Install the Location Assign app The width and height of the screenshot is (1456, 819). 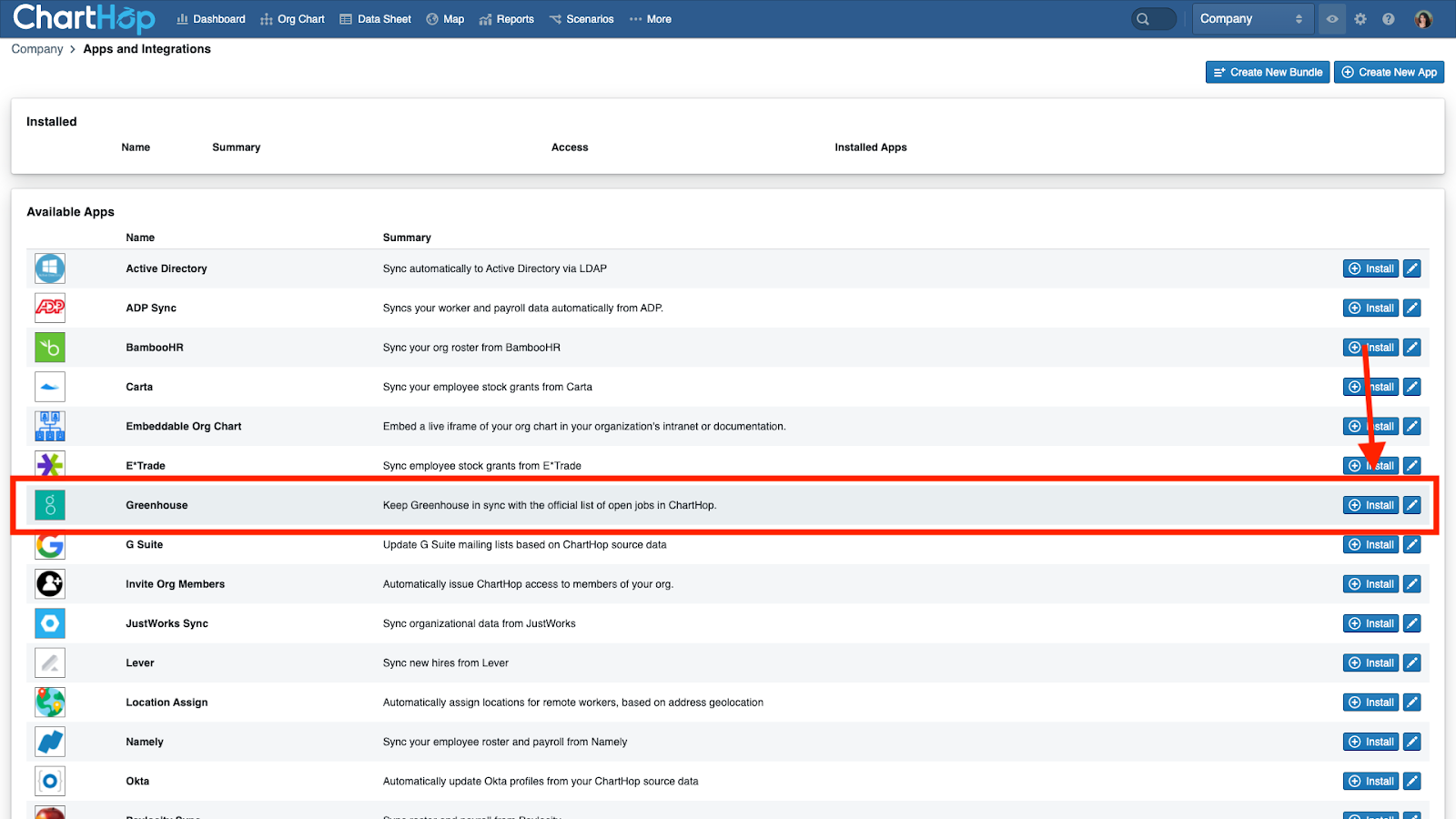click(x=1370, y=703)
